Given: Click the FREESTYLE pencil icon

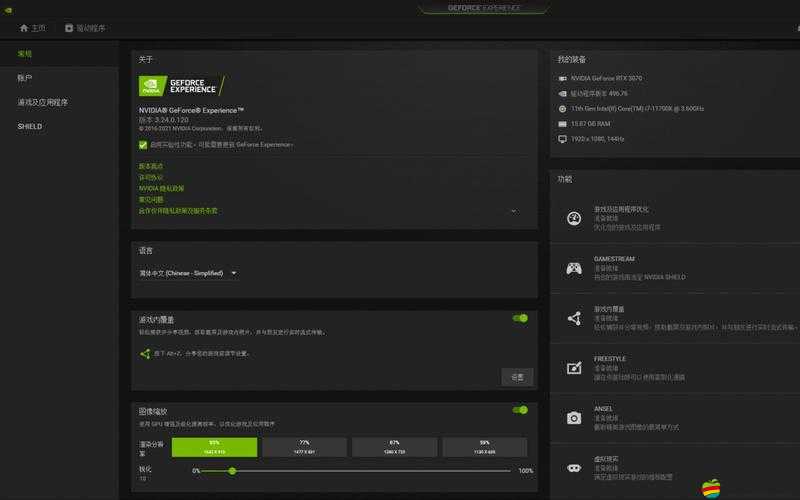Looking at the screenshot, I should coord(574,368).
